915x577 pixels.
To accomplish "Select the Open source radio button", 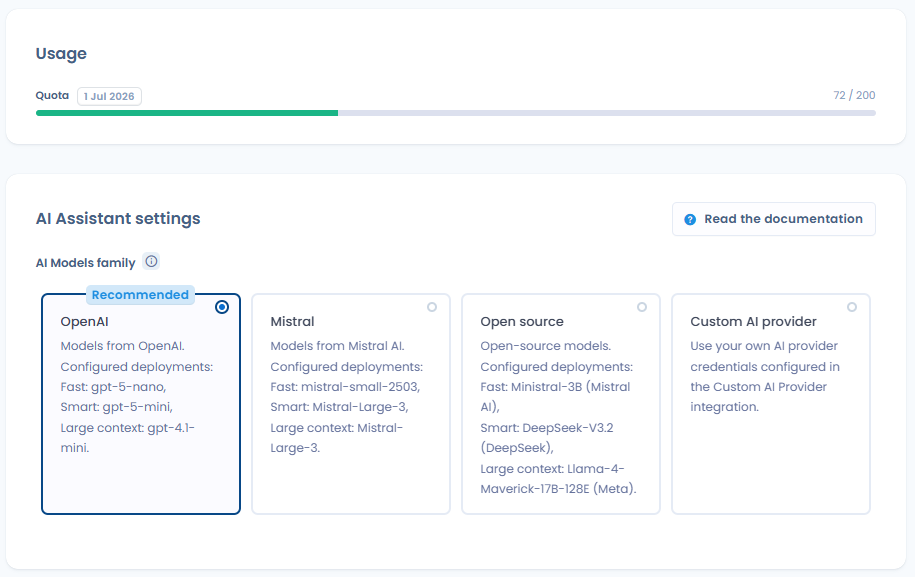I will coord(642,307).
